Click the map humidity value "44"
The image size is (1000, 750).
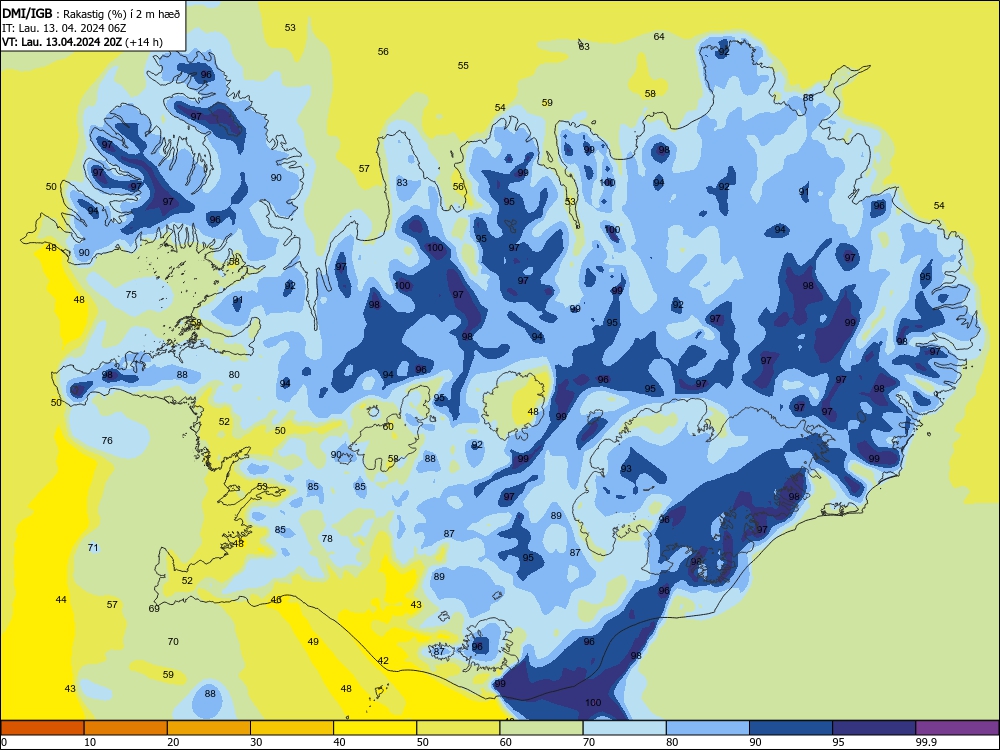tap(61, 599)
